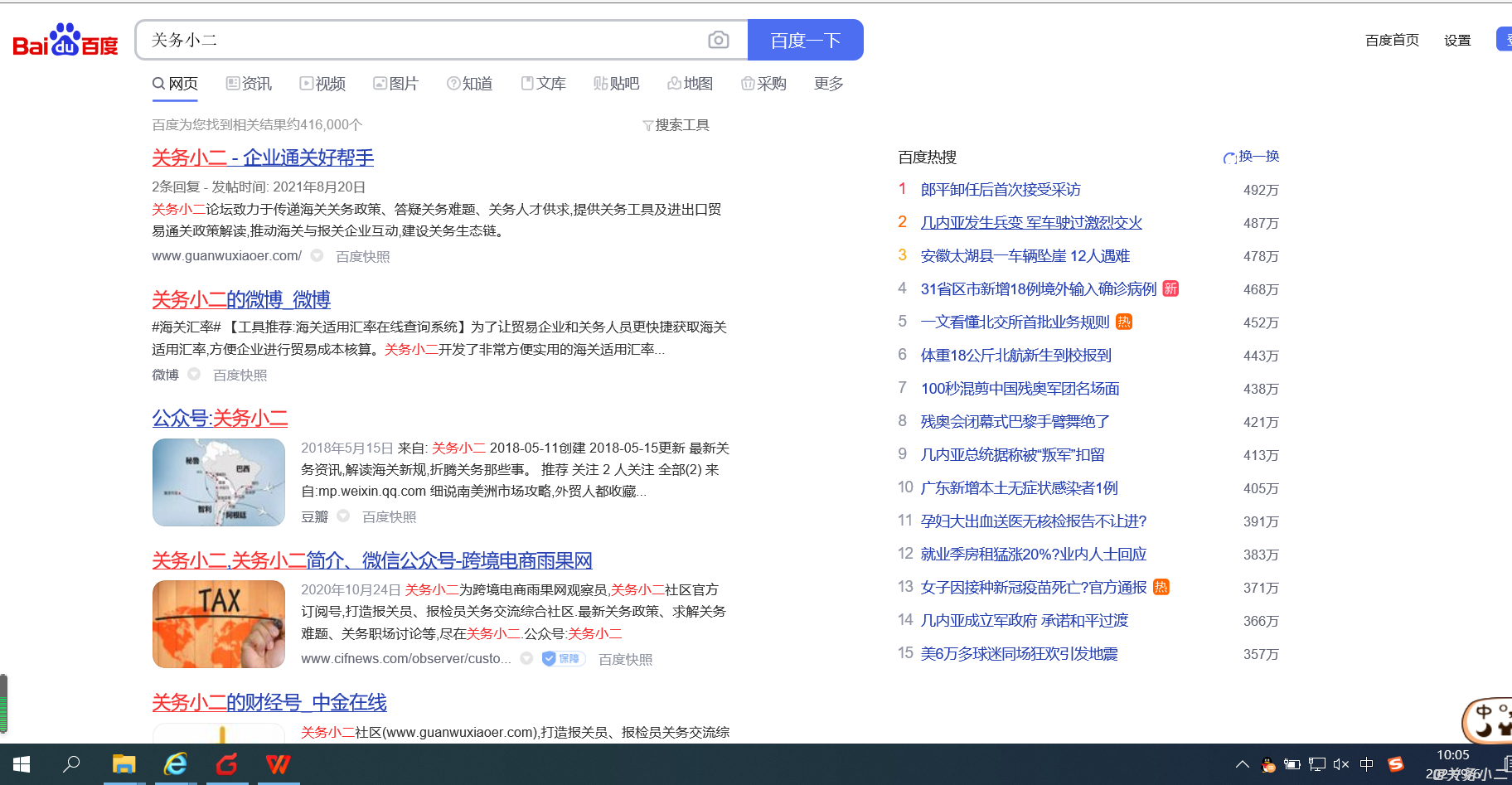The width and height of the screenshot is (1512, 785).
Task: Open hot search 一文看懂北交所首批业务规则
Action: (x=1015, y=322)
